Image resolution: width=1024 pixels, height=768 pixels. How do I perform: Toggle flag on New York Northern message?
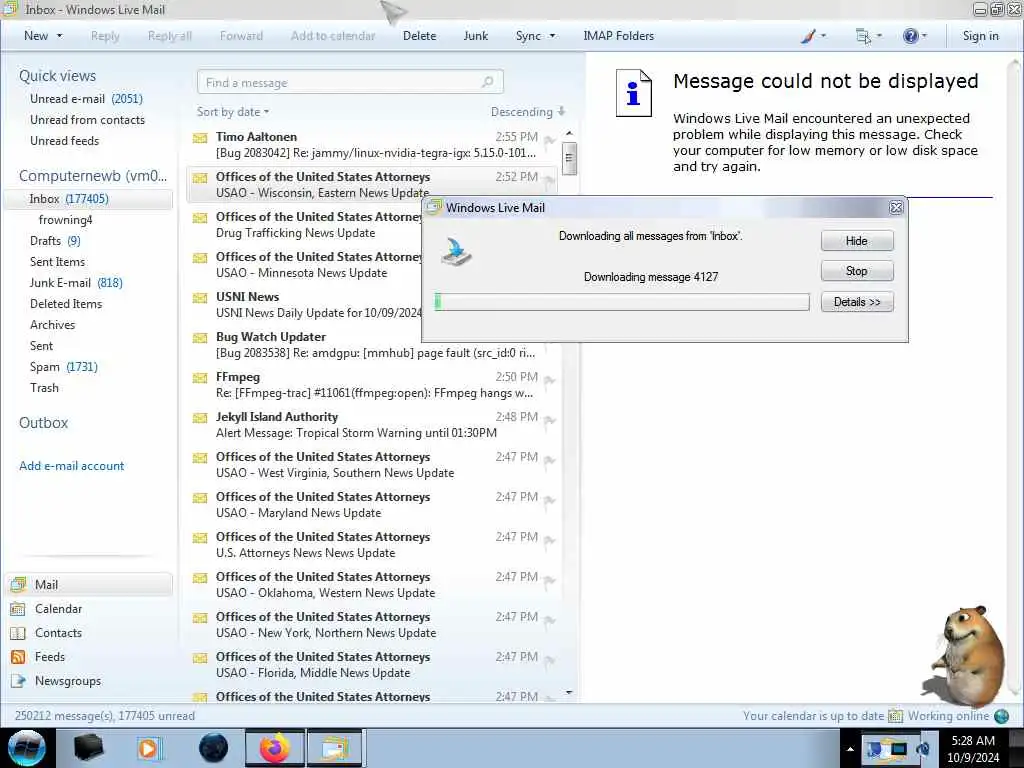pyautogui.click(x=550, y=620)
